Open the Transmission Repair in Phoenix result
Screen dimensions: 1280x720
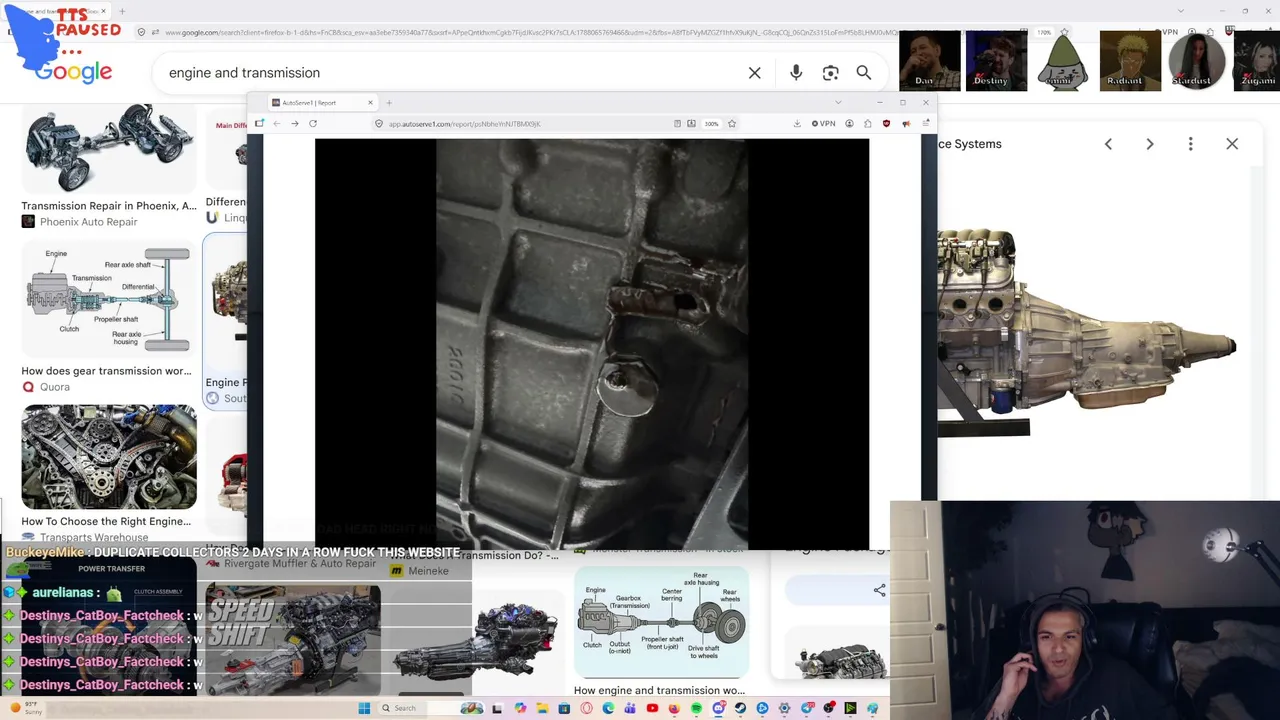(x=109, y=206)
